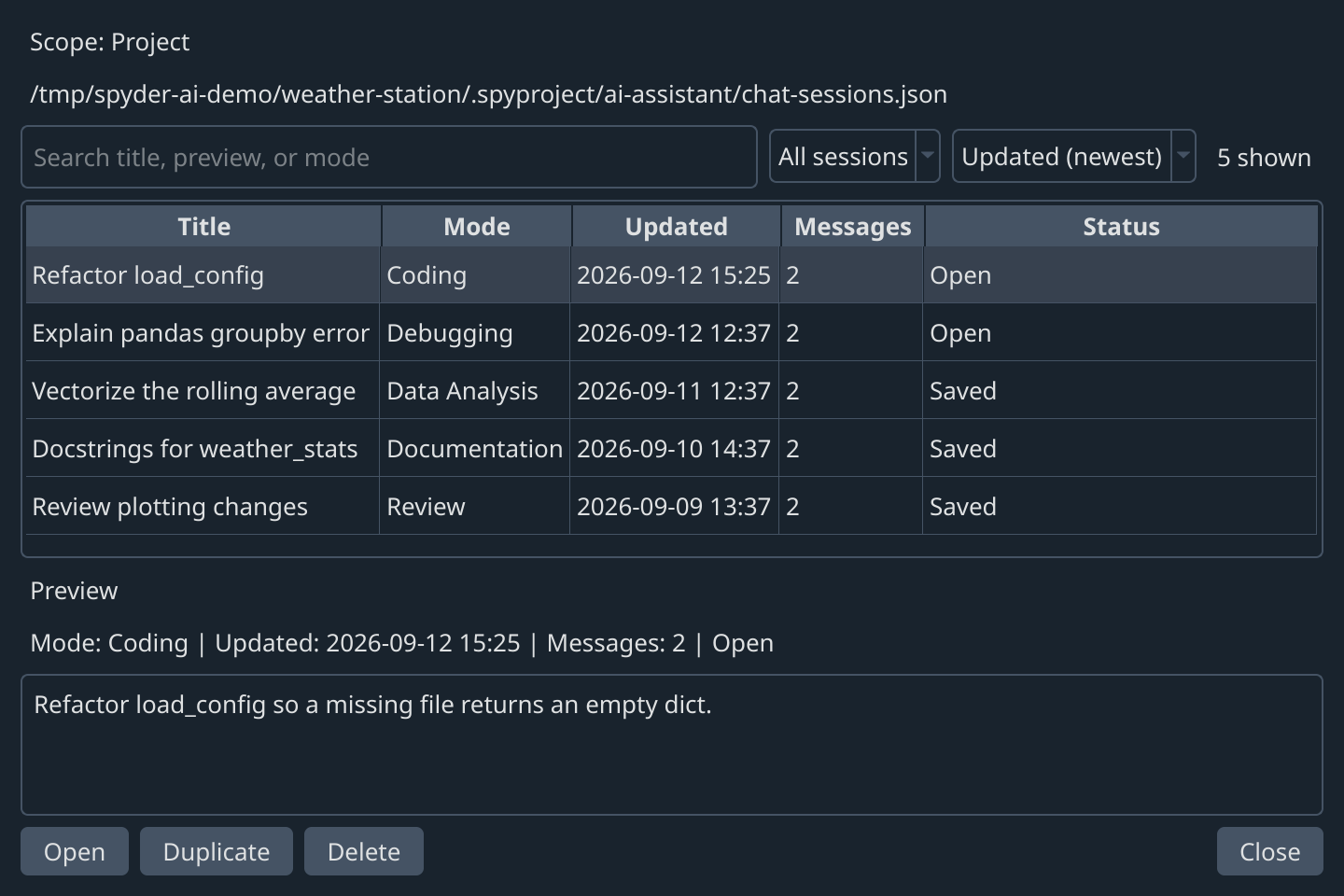Click the session search input field

(x=388, y=157)
